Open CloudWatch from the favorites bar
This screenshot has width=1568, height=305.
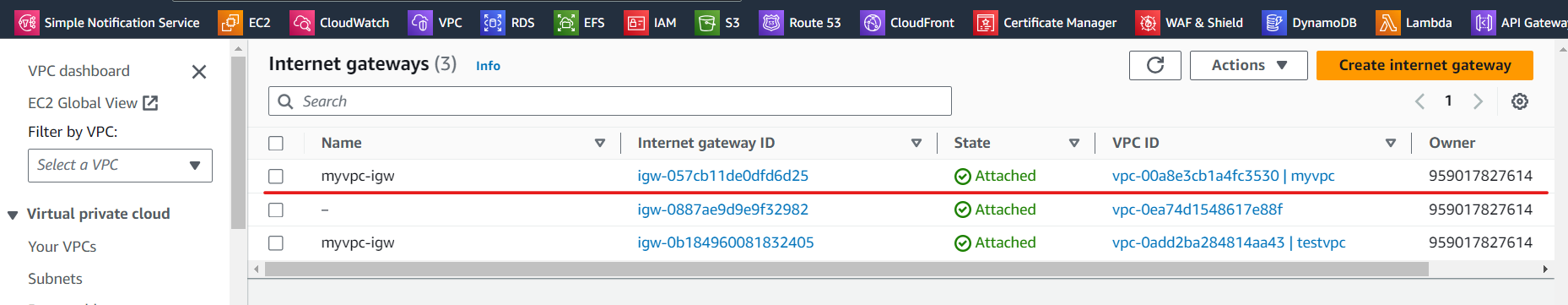[339, 23]
